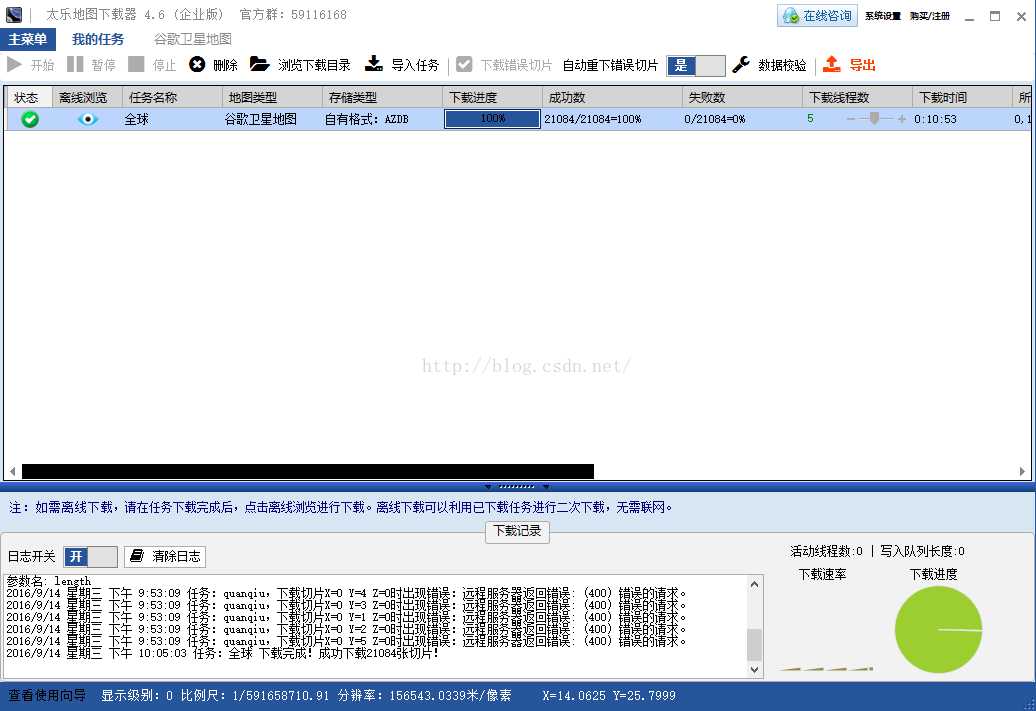Click the 比例尺 scale value in status bar
The height and width of the screenshot is (711, 1036).
click(x=255, y=695)
